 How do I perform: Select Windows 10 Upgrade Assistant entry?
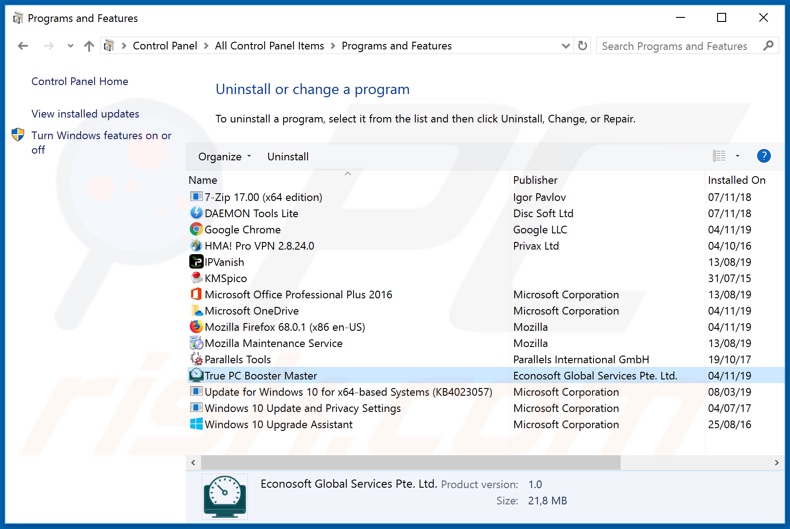tap(486, 424)
